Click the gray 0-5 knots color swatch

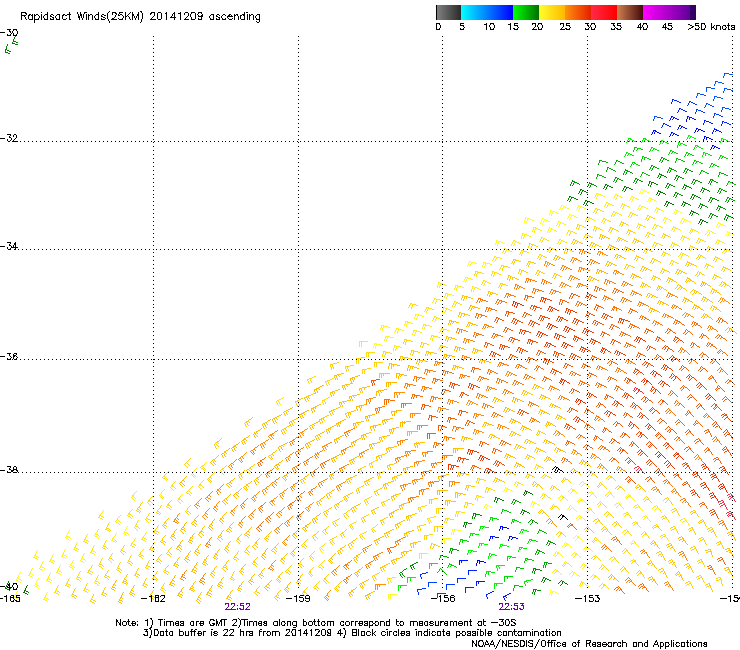448,12
